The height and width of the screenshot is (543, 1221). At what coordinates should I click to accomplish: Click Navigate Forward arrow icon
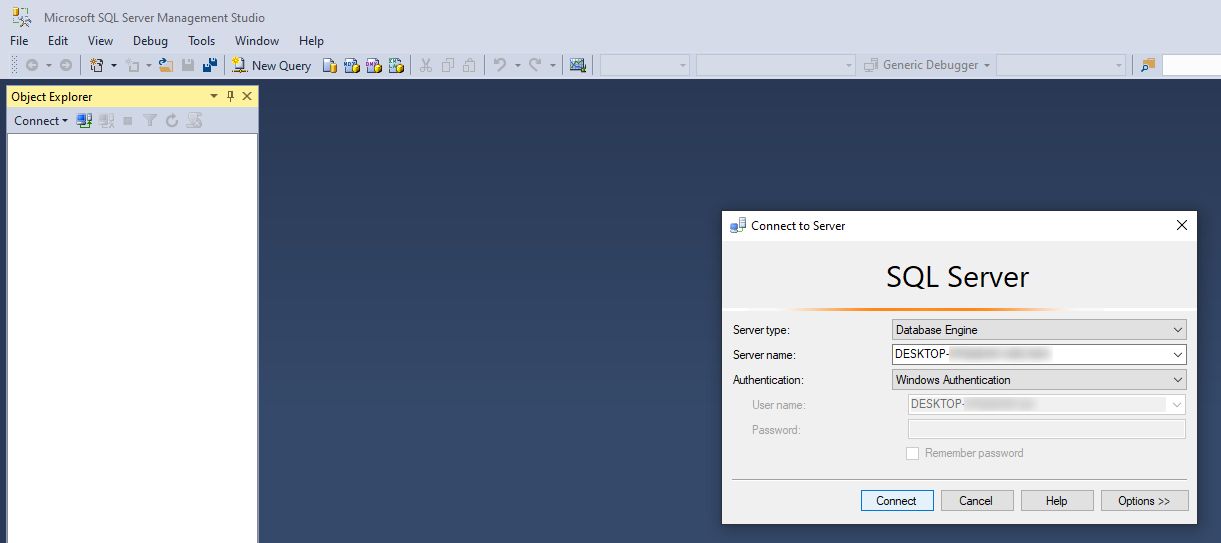pos(66,65)
